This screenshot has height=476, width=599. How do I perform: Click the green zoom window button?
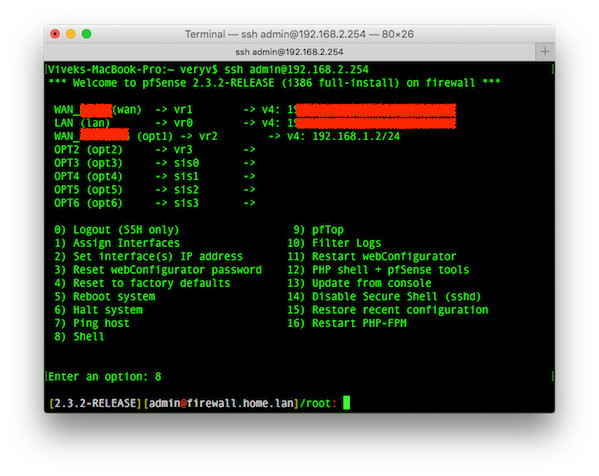[87, 34]
